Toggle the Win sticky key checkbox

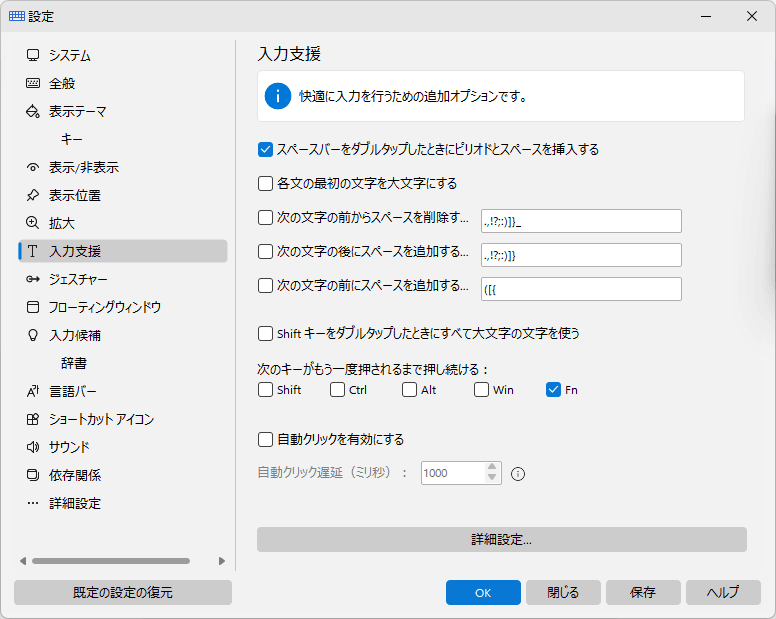tap(482, 390)
